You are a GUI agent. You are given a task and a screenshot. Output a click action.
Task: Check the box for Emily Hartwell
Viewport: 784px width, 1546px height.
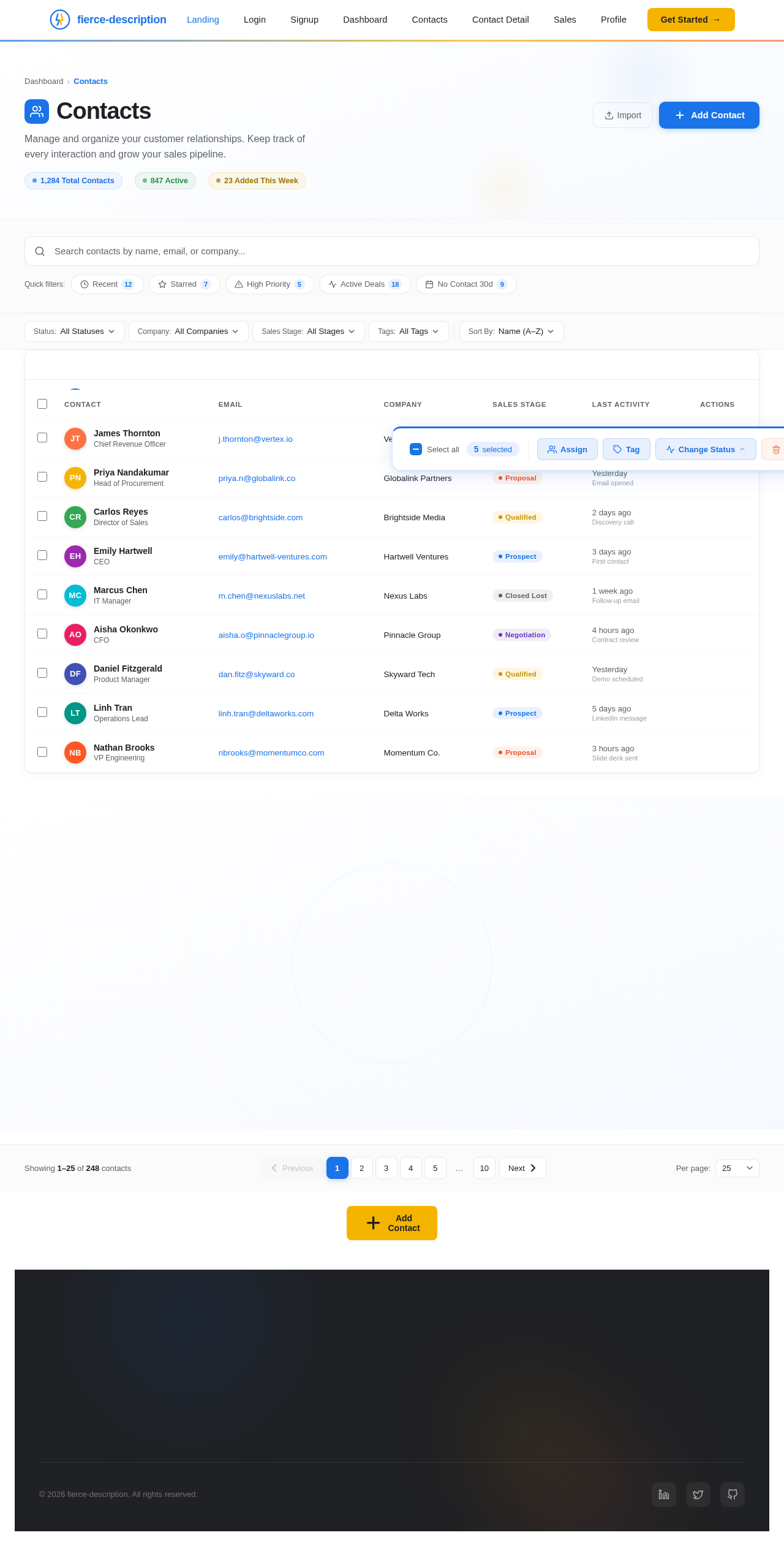coord(42,555)
